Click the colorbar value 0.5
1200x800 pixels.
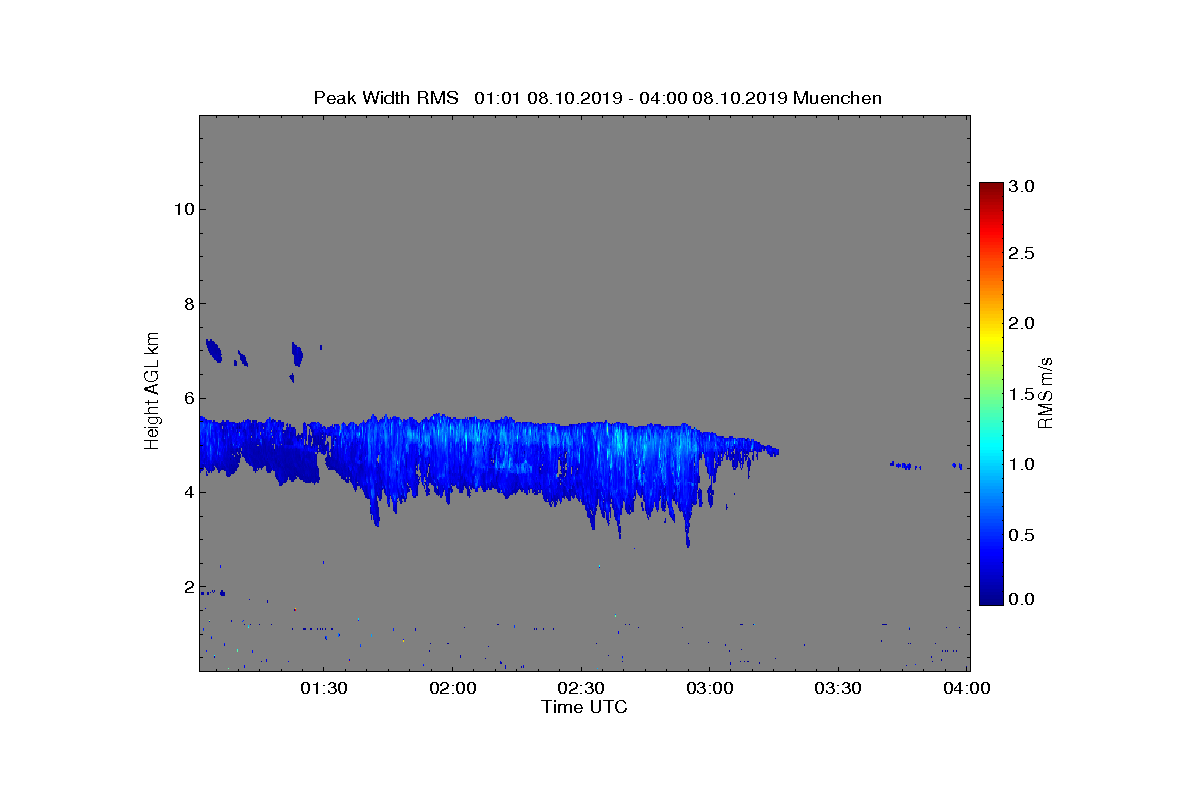(1021, 535)
